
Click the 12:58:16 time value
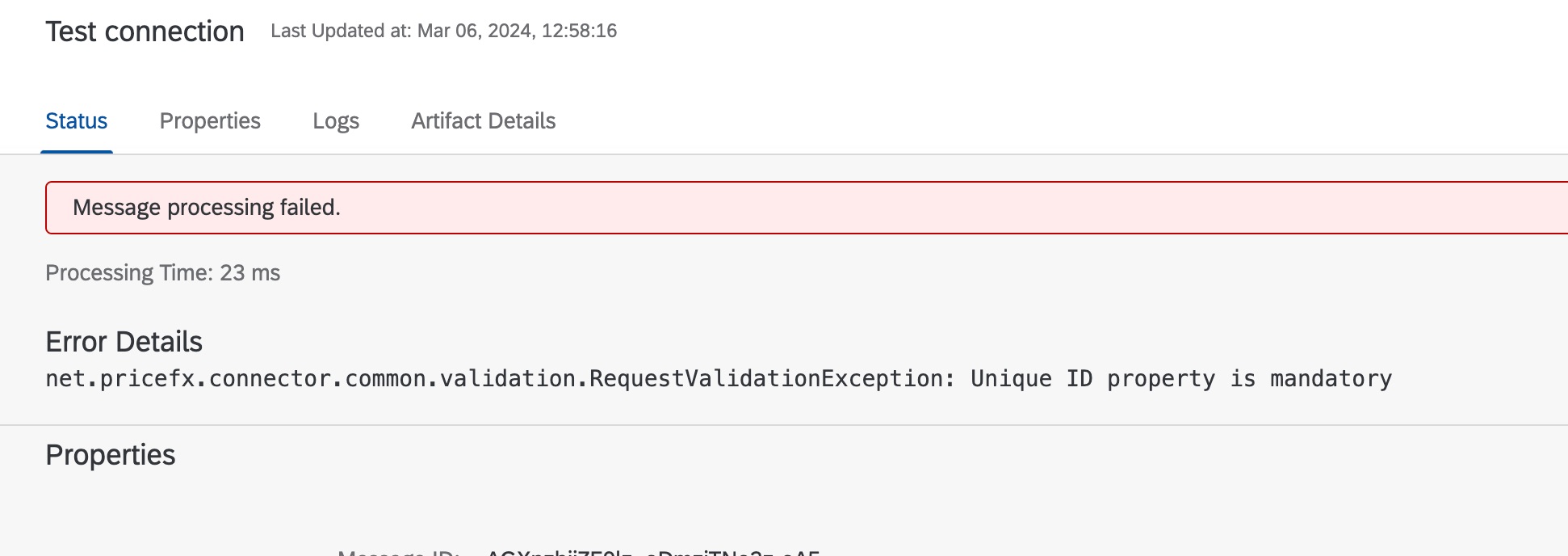(579, 31)
